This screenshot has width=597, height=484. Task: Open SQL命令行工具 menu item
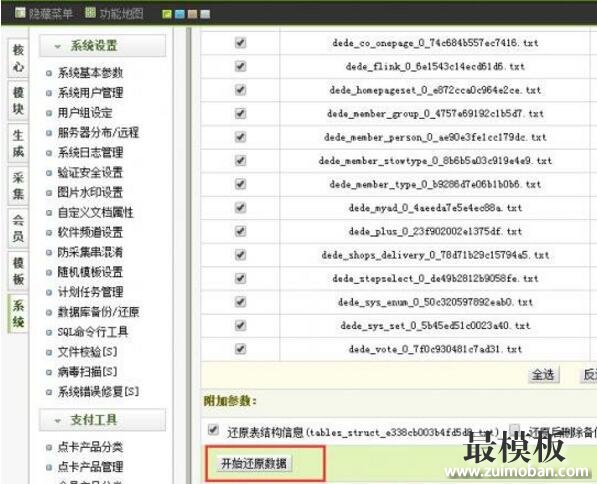(x=93, y=332)
